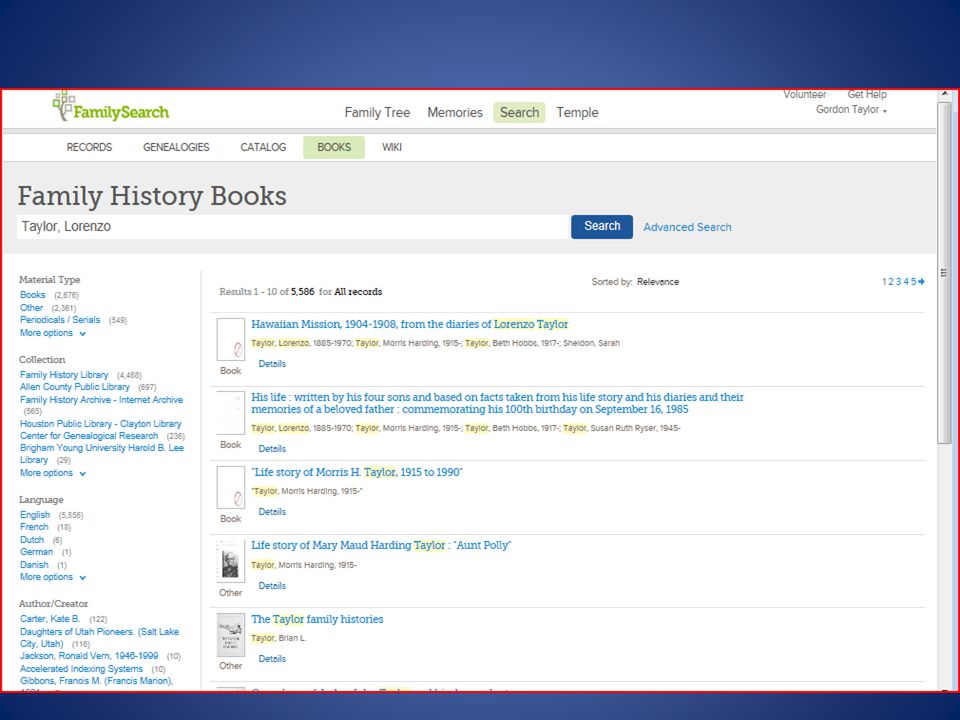Switch to GENEALOGIES tab
The image size is (960, 720).
click(x=176, y=148)
